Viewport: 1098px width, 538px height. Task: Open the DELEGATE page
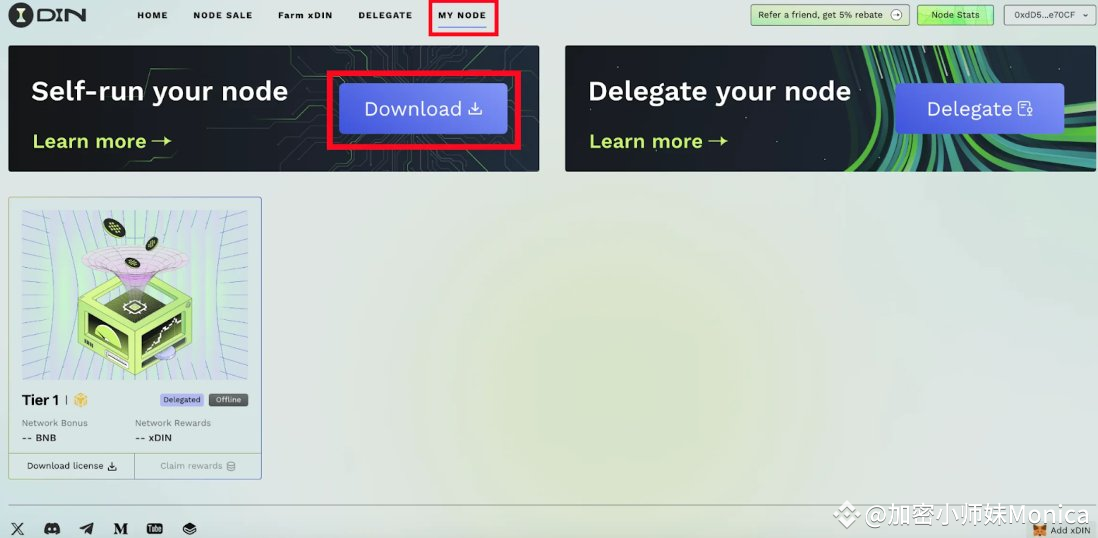[385, 15]
